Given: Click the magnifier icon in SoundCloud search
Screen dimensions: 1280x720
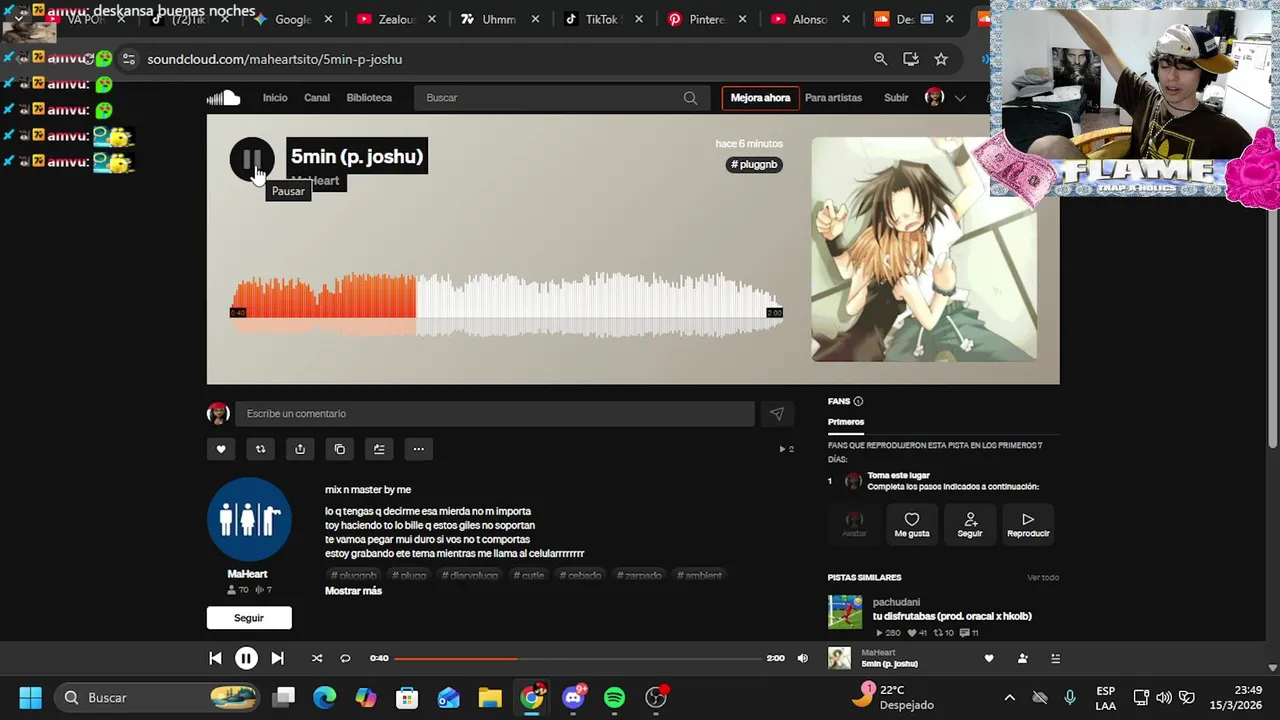Looking at the screenshot, I should [x=690, y=98].
